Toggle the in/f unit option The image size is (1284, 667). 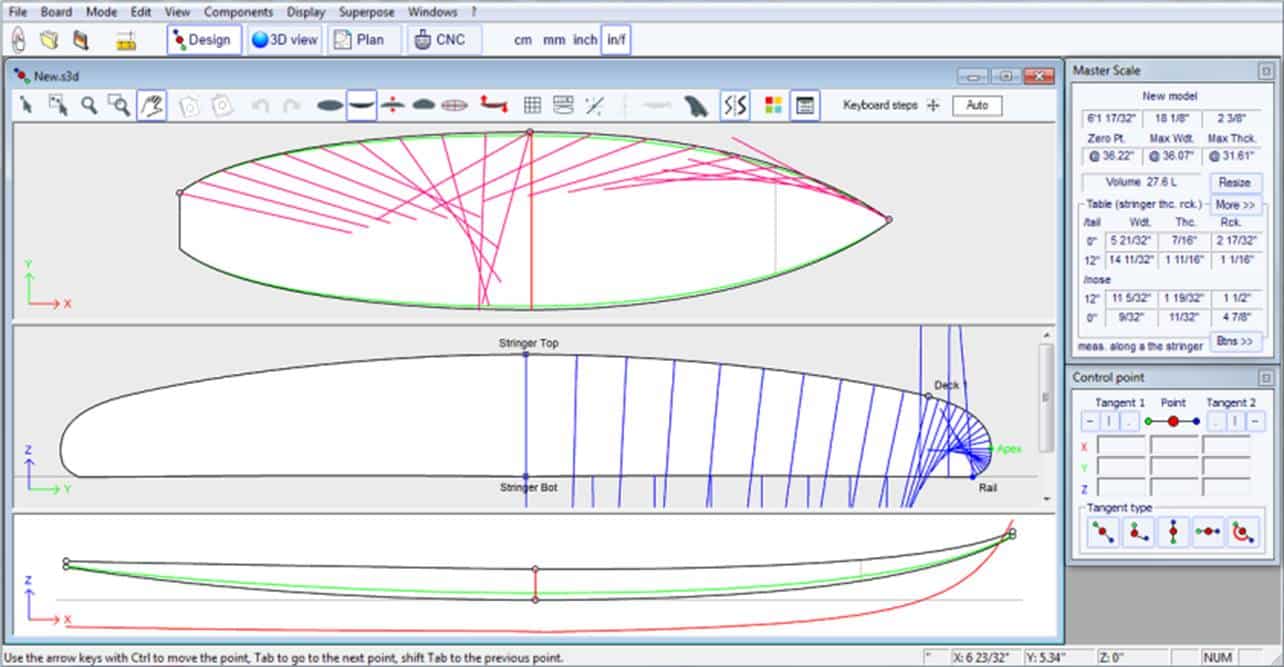(615, 40)
